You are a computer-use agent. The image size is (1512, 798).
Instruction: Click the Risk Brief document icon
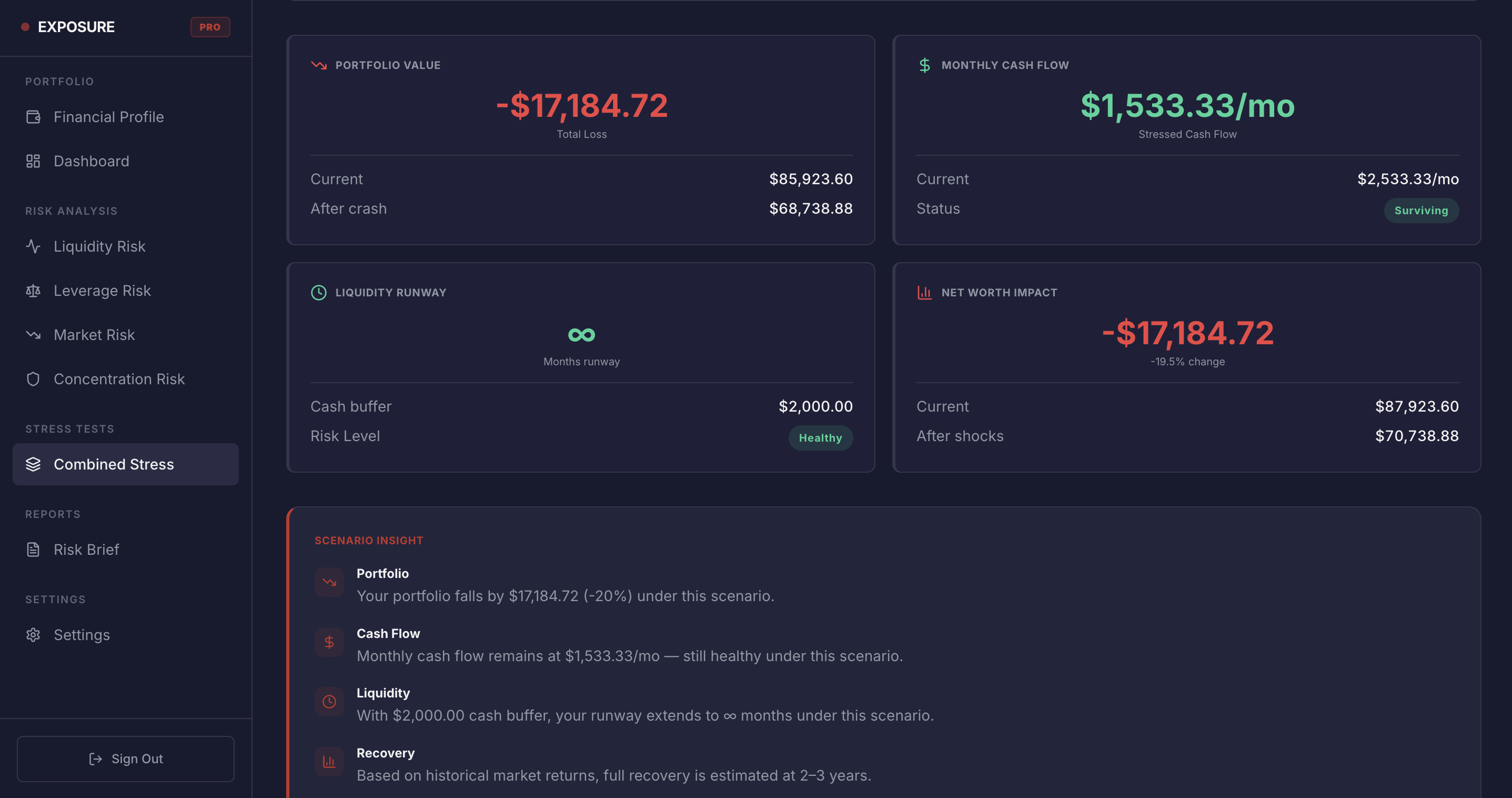click(33, 550)
